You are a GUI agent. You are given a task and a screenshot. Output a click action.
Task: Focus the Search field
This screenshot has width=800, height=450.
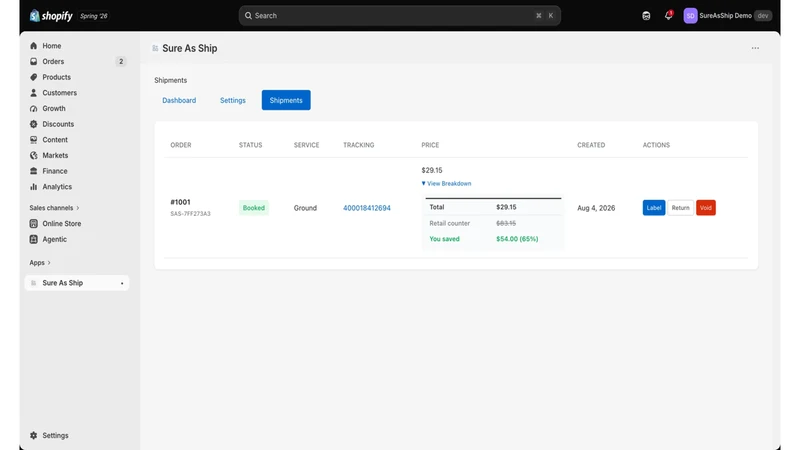(x=399, y=16)
